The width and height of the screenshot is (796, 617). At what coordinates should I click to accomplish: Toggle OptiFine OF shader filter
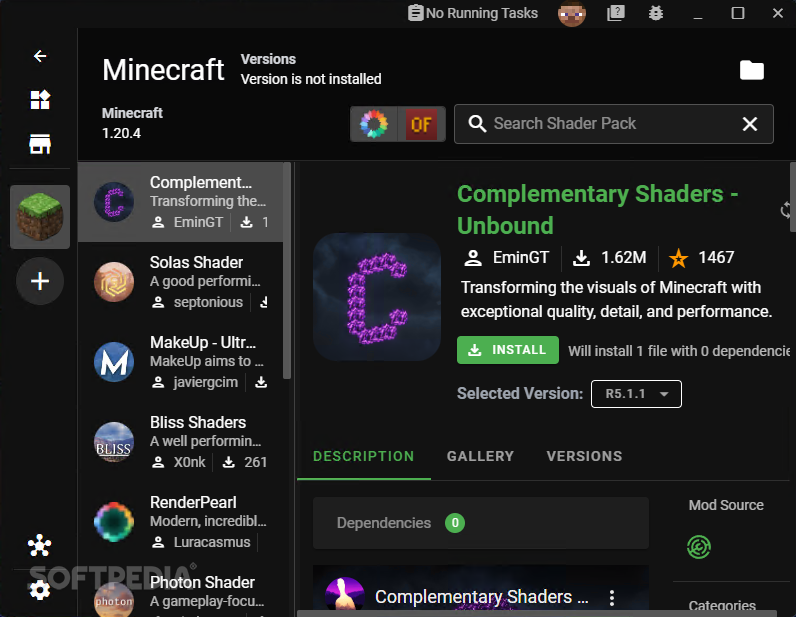point(421,124)
